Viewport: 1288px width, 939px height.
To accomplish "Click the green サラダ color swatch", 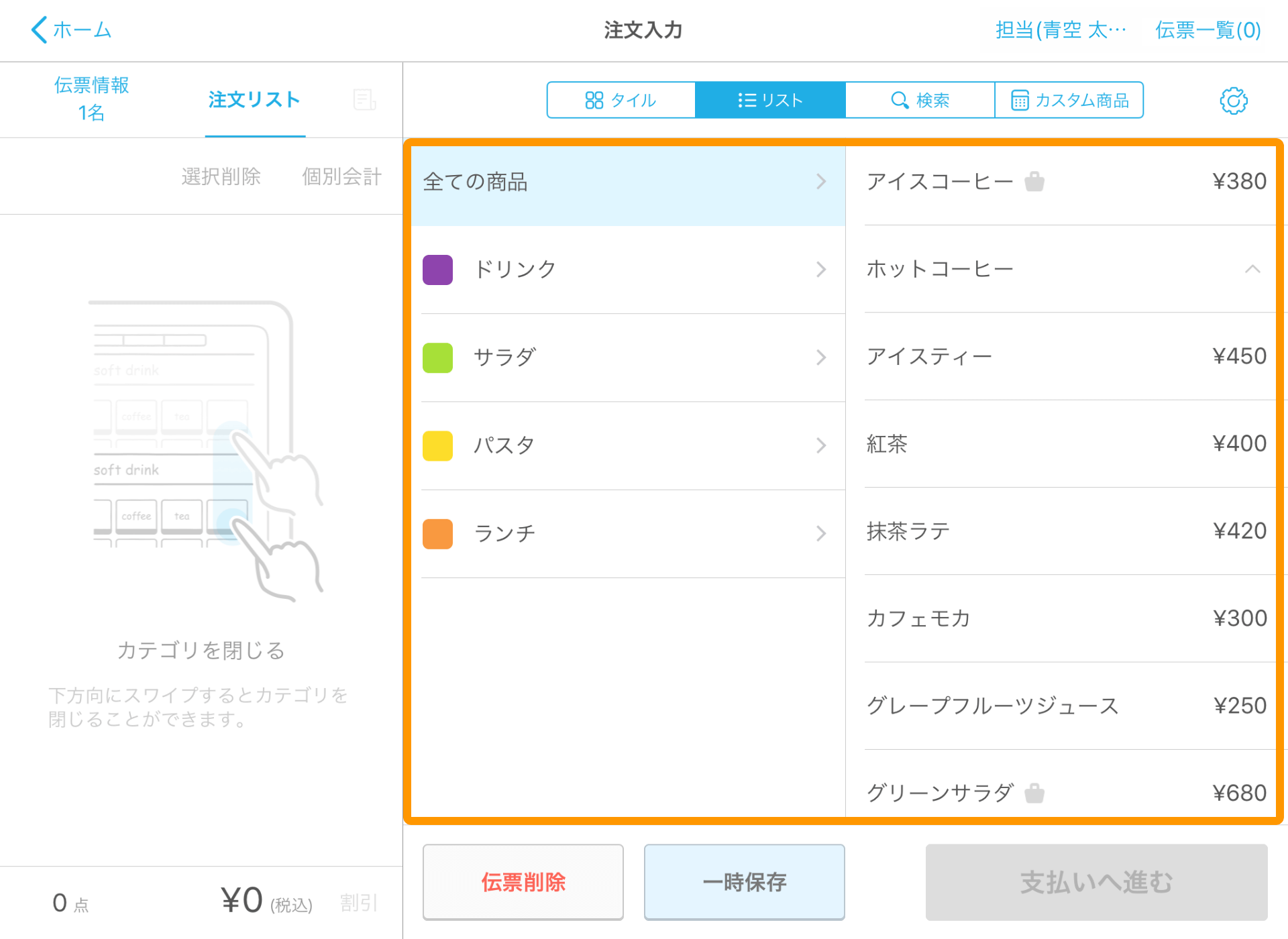I will (437, 357).
